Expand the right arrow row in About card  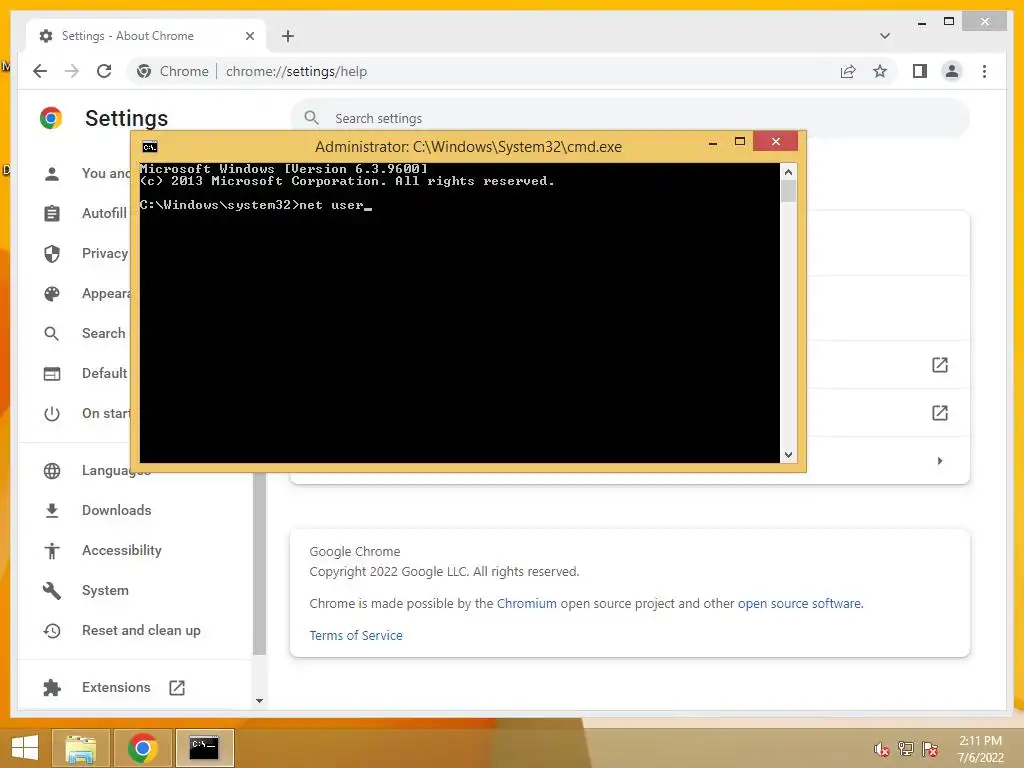click(940, 460)
